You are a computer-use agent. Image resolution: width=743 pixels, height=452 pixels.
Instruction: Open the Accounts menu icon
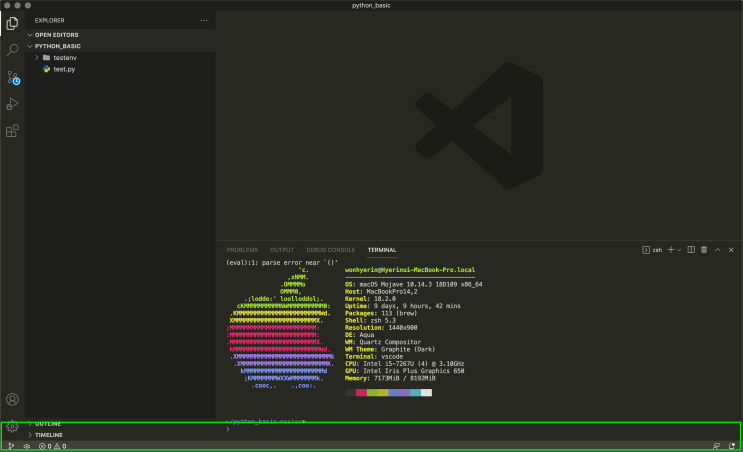pos(12,399)
